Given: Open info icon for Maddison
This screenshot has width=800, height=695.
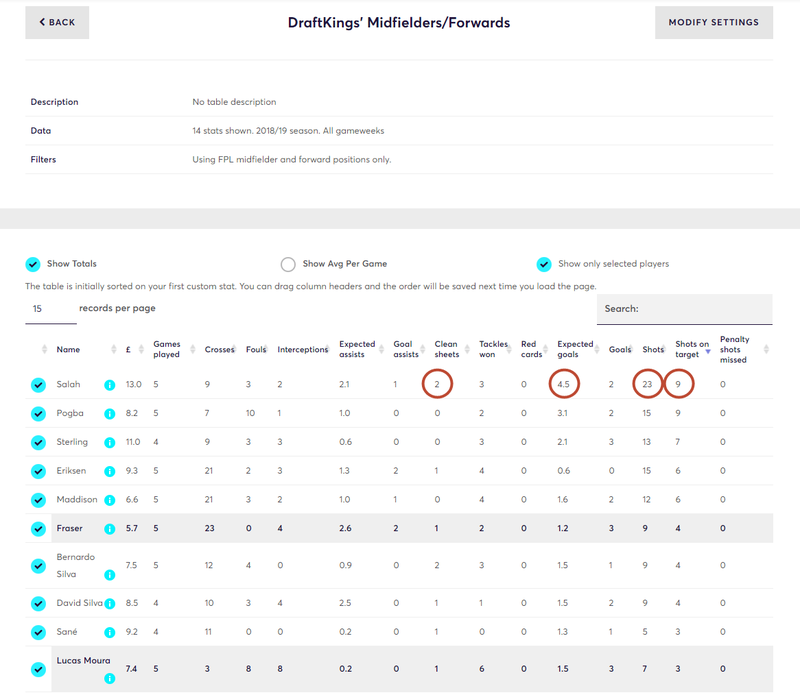Looking at the screenshot, I should [110, 500].
